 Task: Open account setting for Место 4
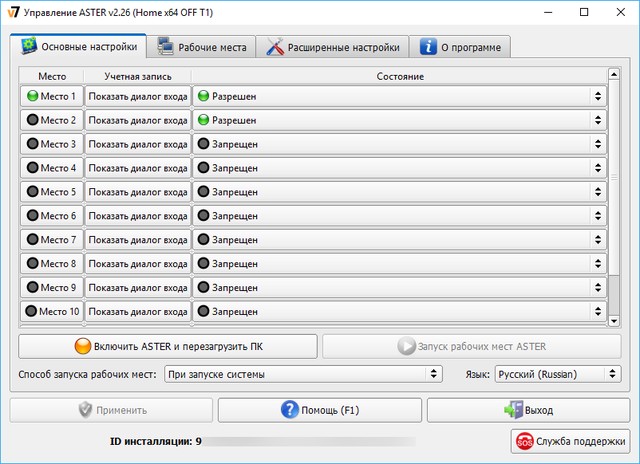pos(138,168)
